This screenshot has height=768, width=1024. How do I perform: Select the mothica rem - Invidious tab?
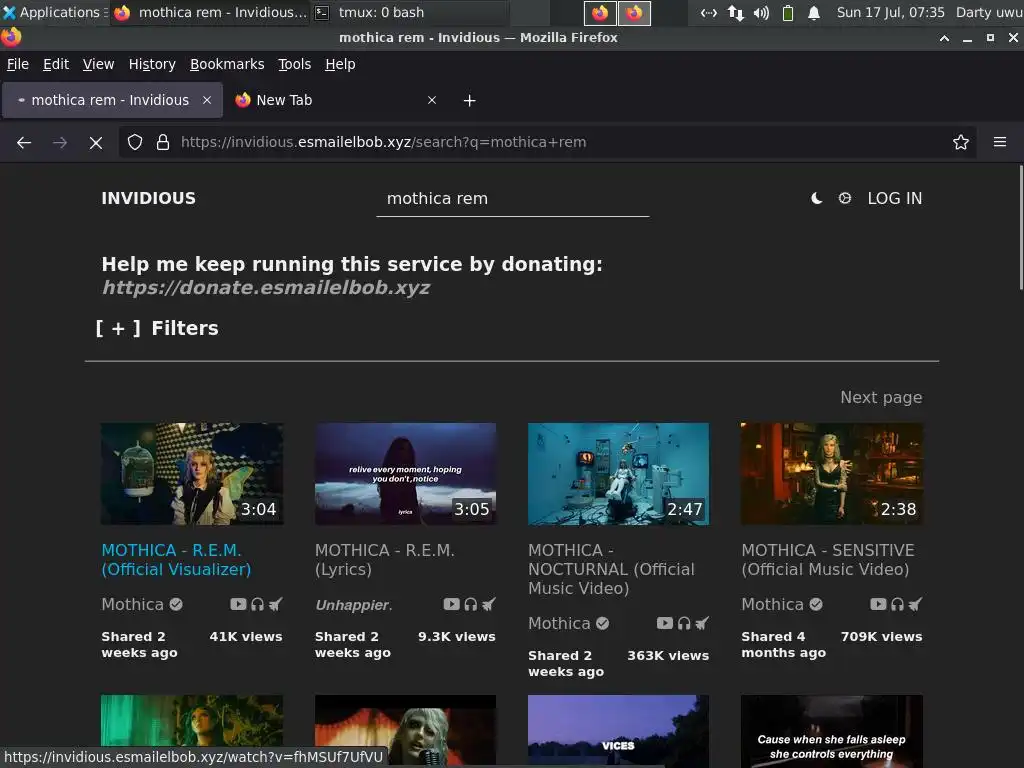tap(112, 100)
